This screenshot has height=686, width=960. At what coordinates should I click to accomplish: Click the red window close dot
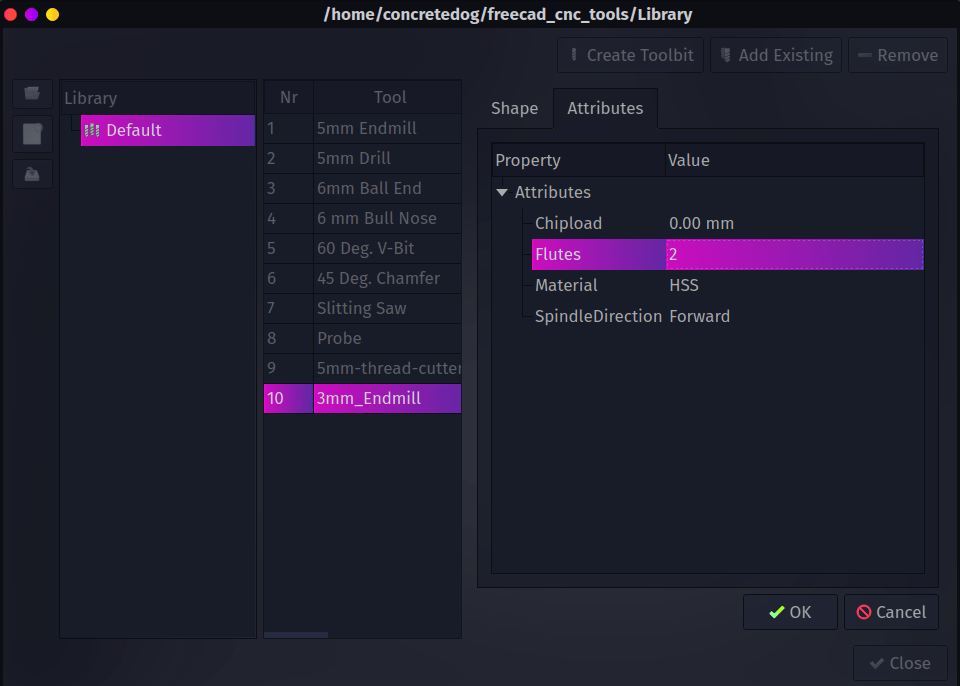(x=11, y=14)
